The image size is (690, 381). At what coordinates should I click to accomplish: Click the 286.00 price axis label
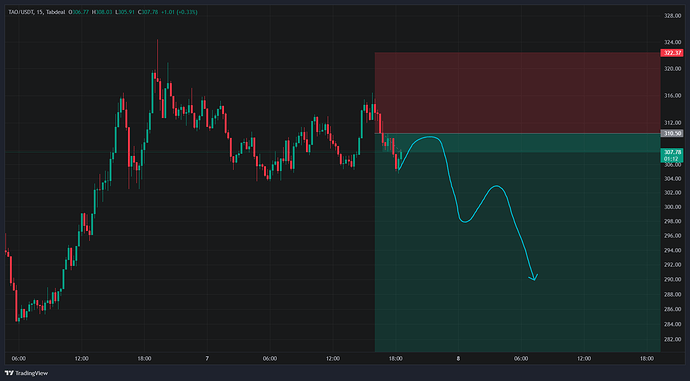click(x=672, y=309)
